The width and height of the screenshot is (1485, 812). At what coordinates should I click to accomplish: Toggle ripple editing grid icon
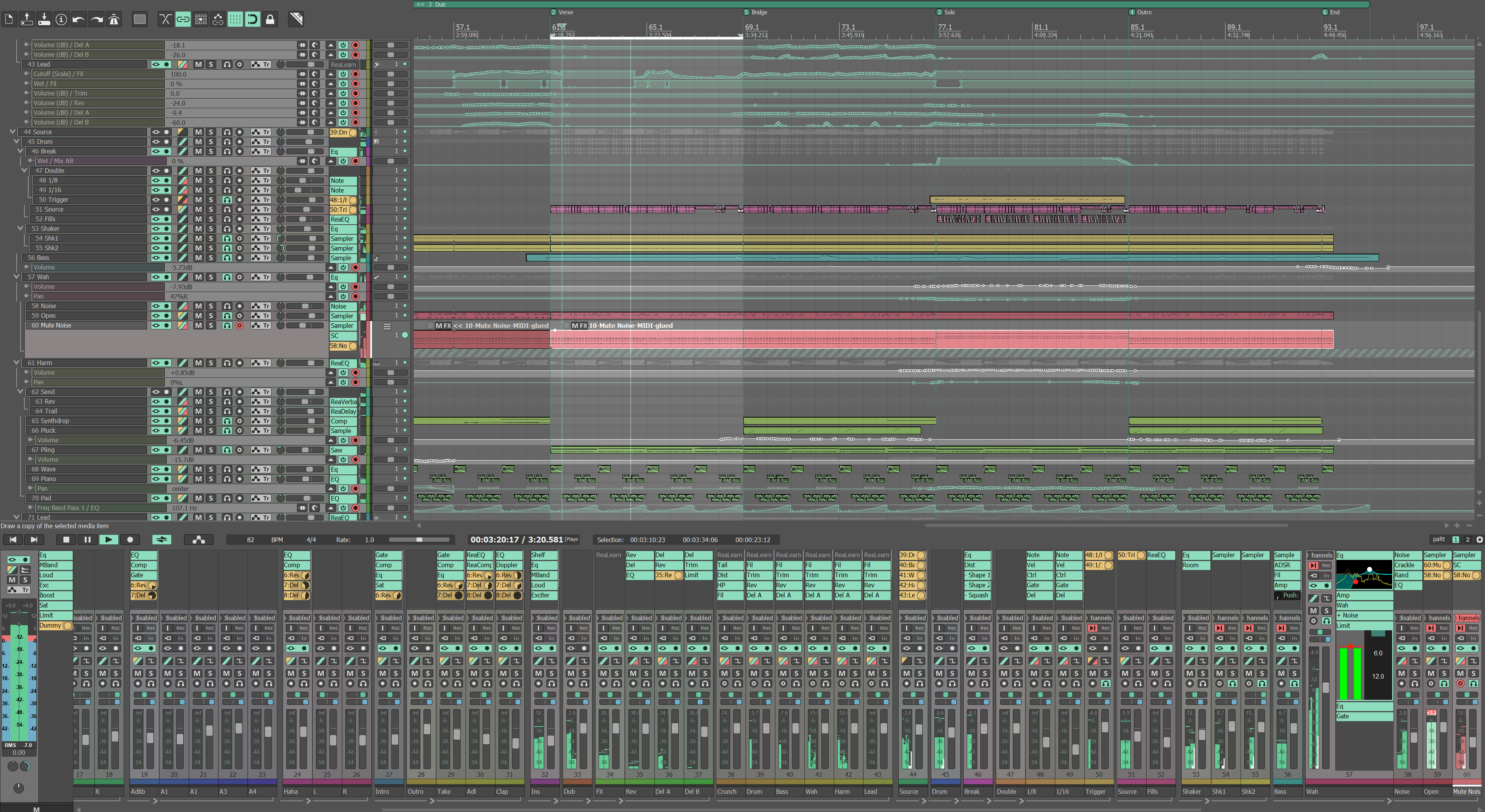pos(201,20)
